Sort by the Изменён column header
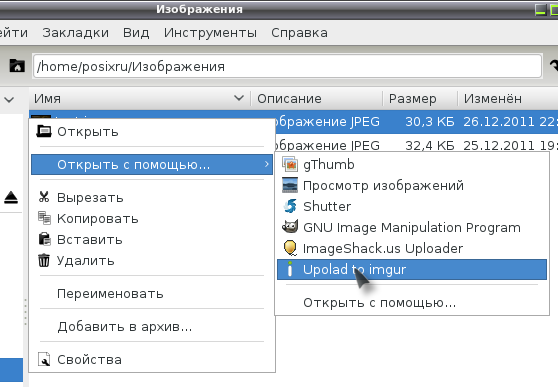Viewport: 558px width, 387px height. 508,98
